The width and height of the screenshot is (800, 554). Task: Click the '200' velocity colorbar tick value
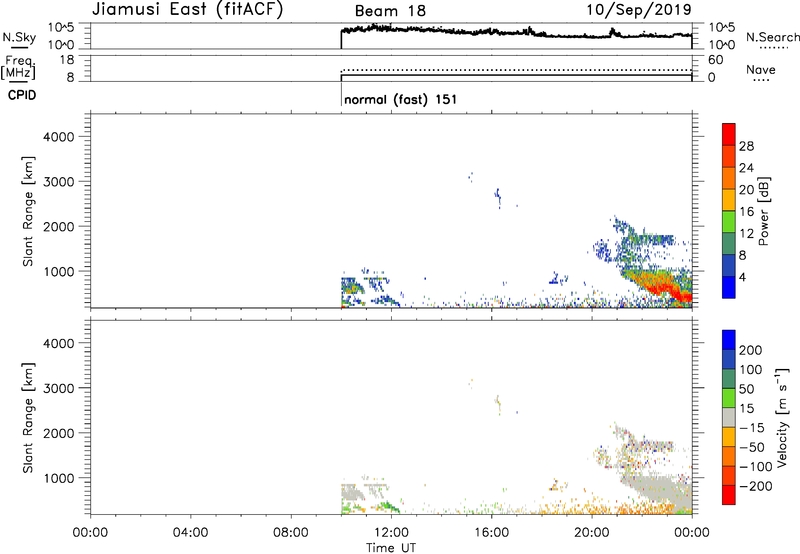tap(751, 350)
